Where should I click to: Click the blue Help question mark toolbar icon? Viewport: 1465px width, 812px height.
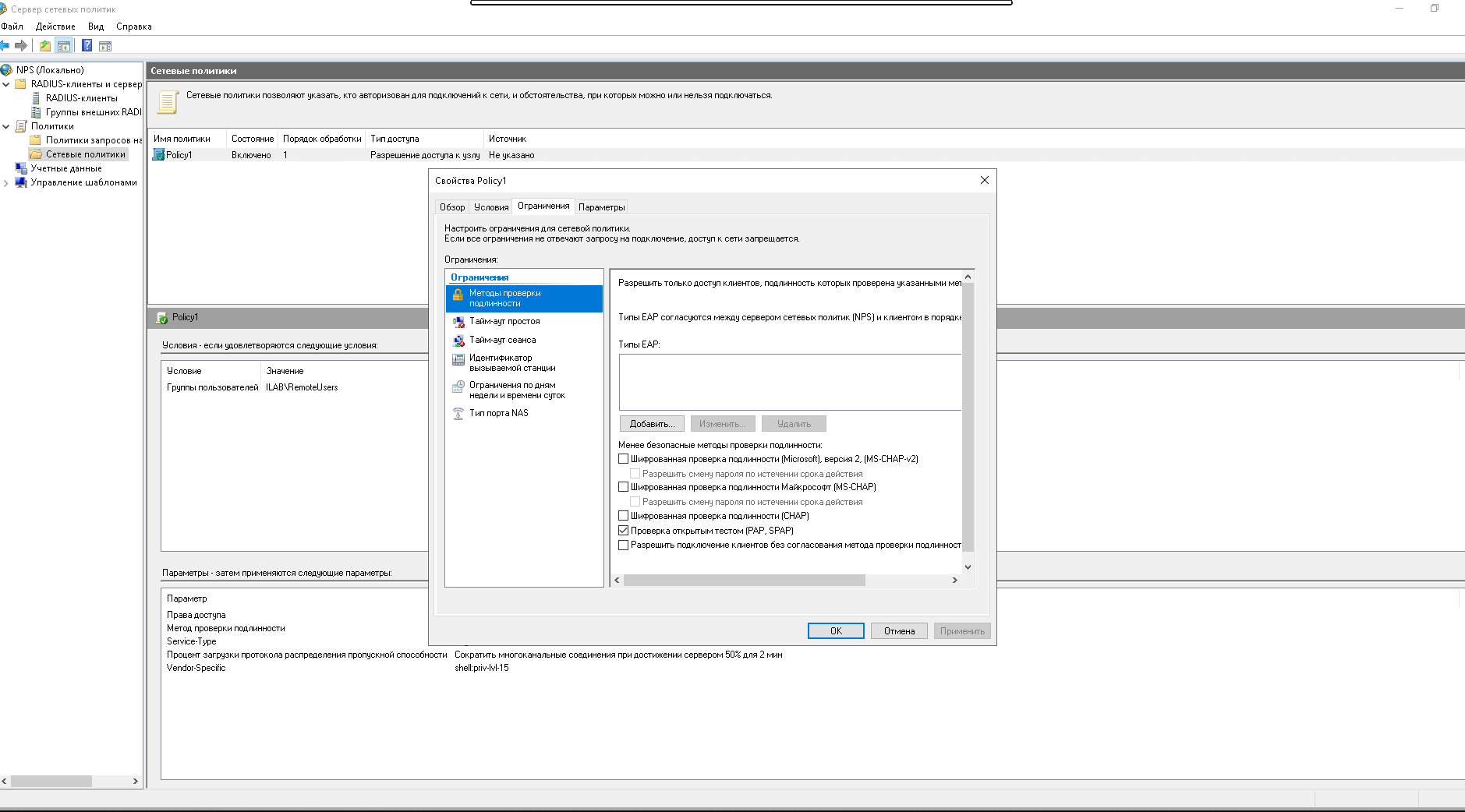[87, 46]
